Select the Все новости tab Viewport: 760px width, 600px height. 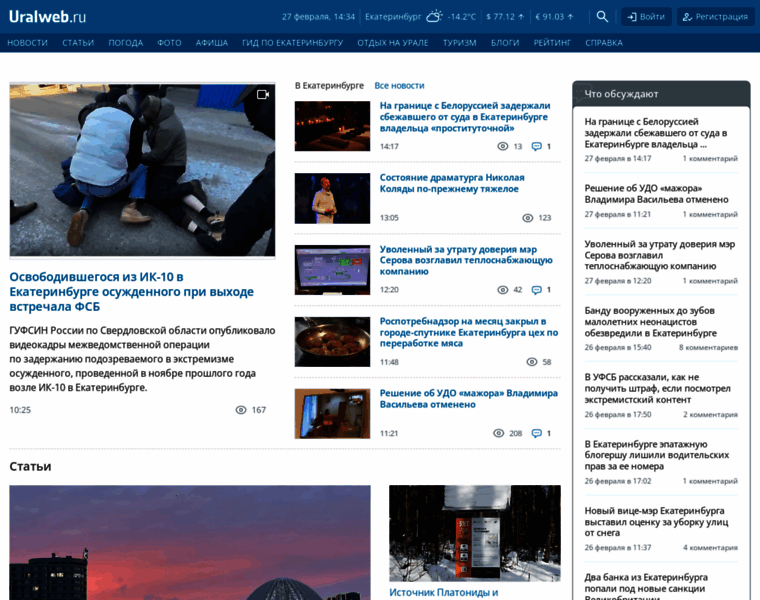pyautogui.click(x=399, y=86)
